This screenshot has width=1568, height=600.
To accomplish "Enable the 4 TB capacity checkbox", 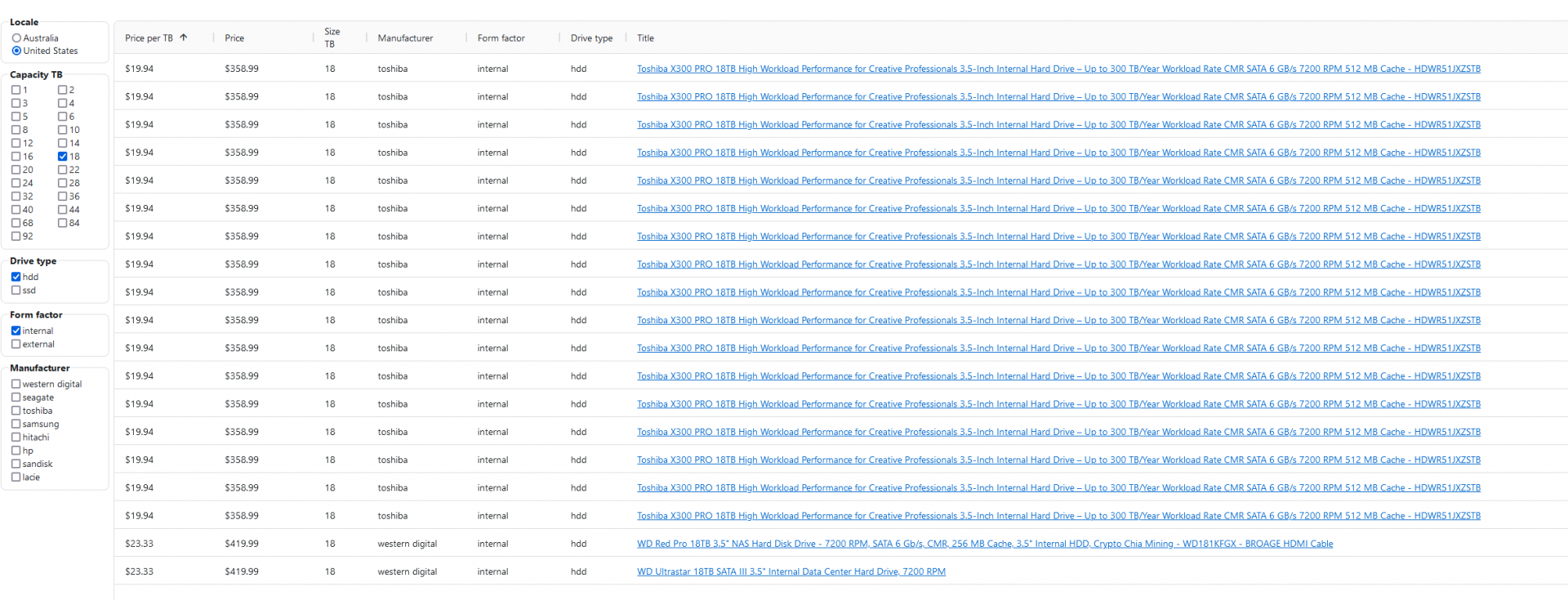I will 62,103.
